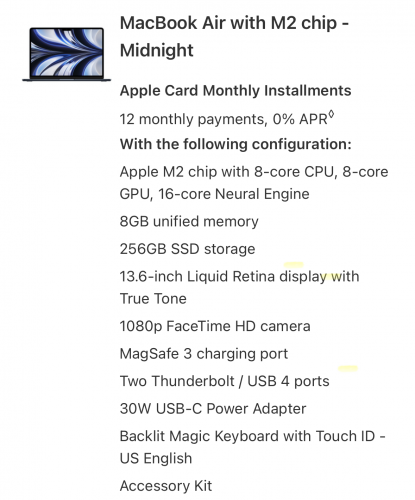Screen dimensions: 415x500
Task: Click the MagSafe 3 charging port line
Action: [204, 354]
